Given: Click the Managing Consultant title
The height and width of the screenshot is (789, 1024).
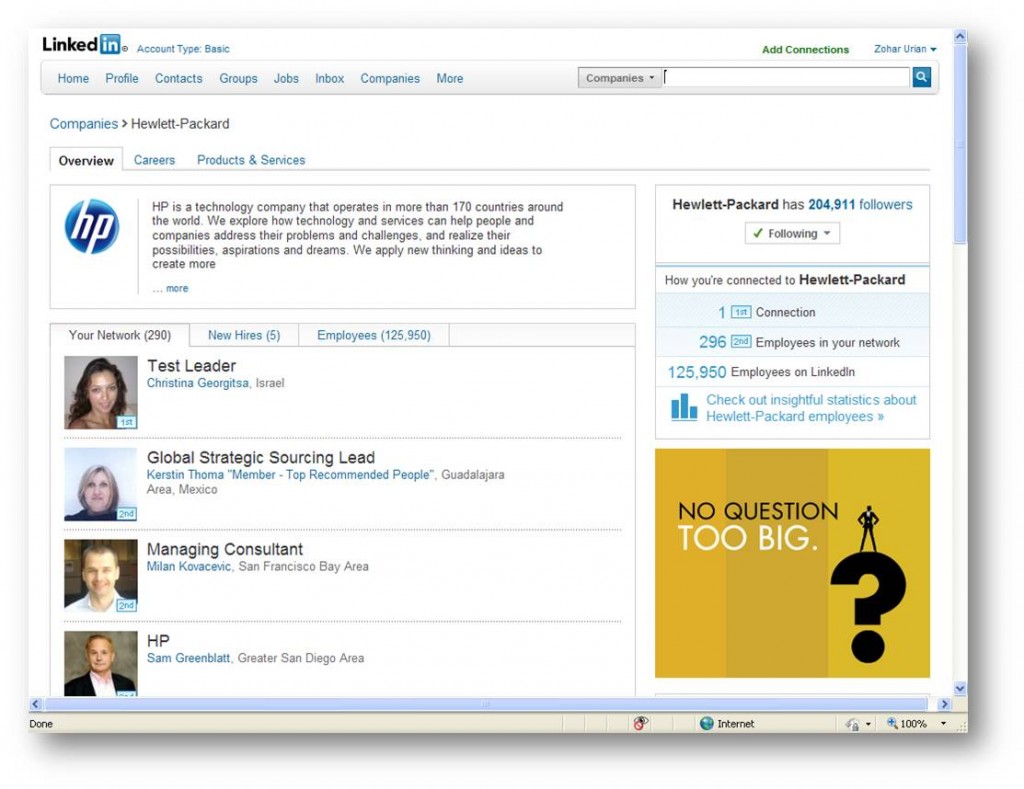Looking at the screenshot, I should click(225, 549).
